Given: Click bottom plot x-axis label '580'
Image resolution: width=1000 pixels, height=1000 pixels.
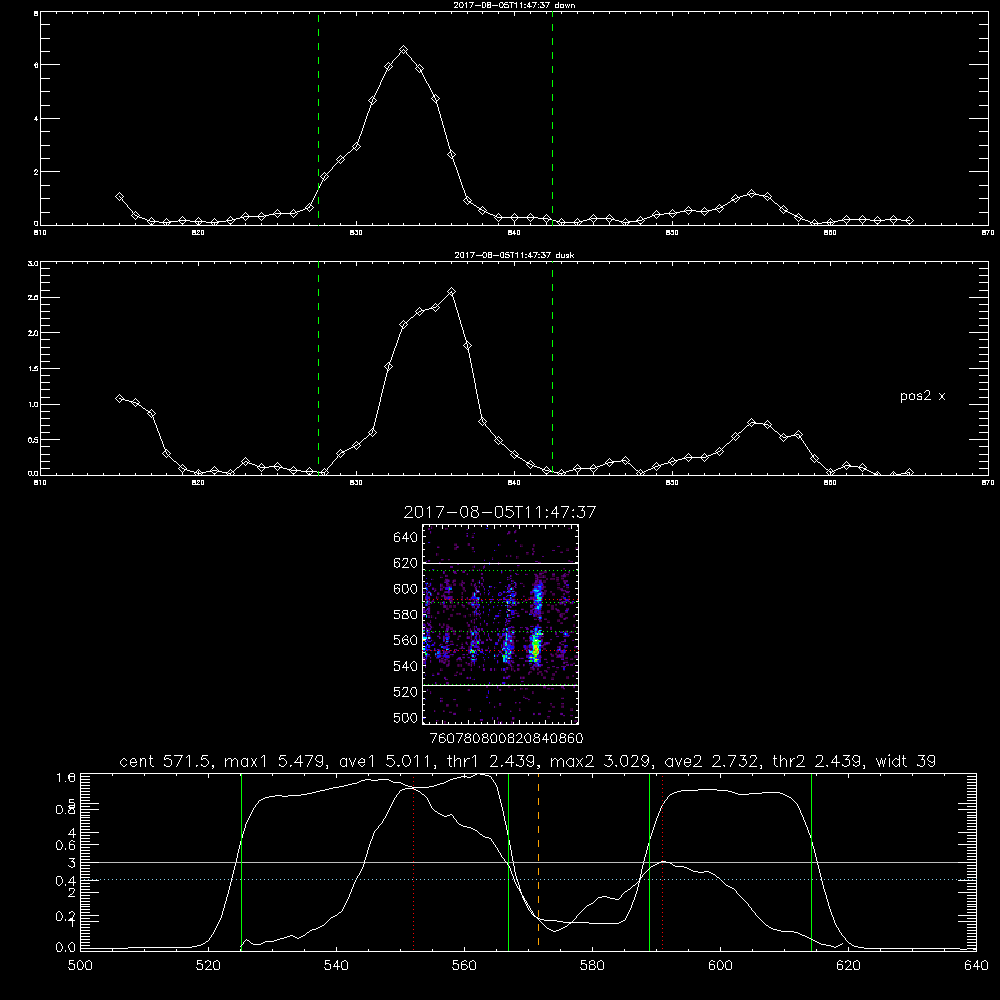Looking at the screenshot, I should [592, 966].
